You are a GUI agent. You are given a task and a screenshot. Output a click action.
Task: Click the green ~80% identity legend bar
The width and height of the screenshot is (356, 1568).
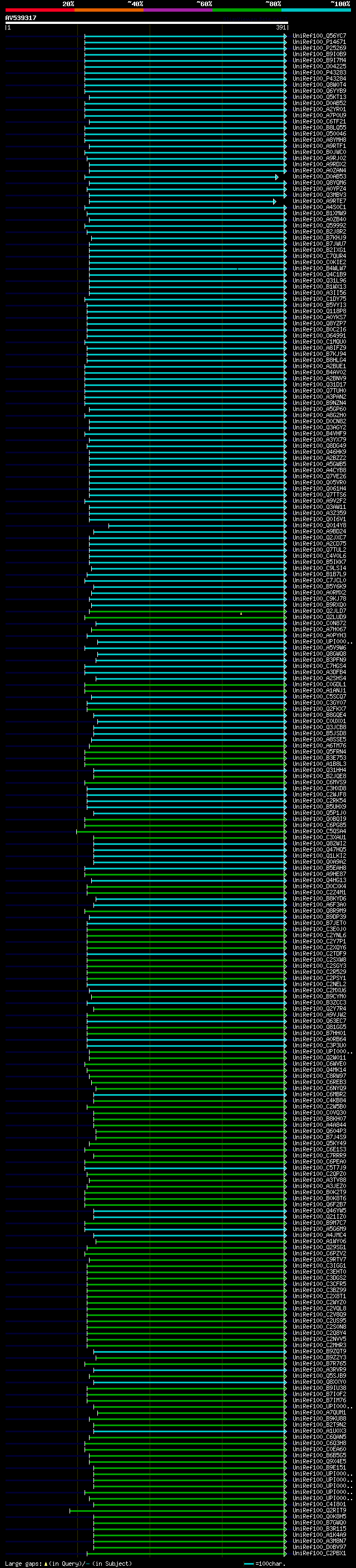pyautogui.click(x=247, y=11)
